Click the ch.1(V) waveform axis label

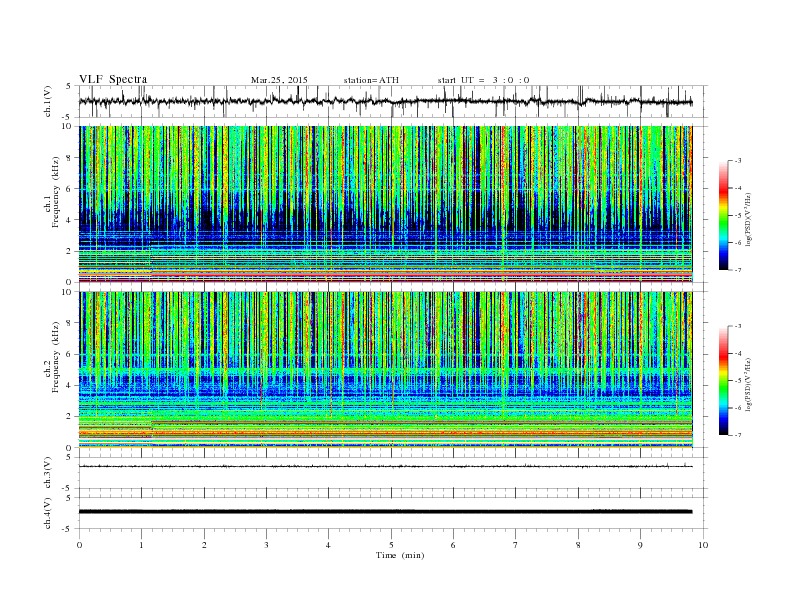48,101
